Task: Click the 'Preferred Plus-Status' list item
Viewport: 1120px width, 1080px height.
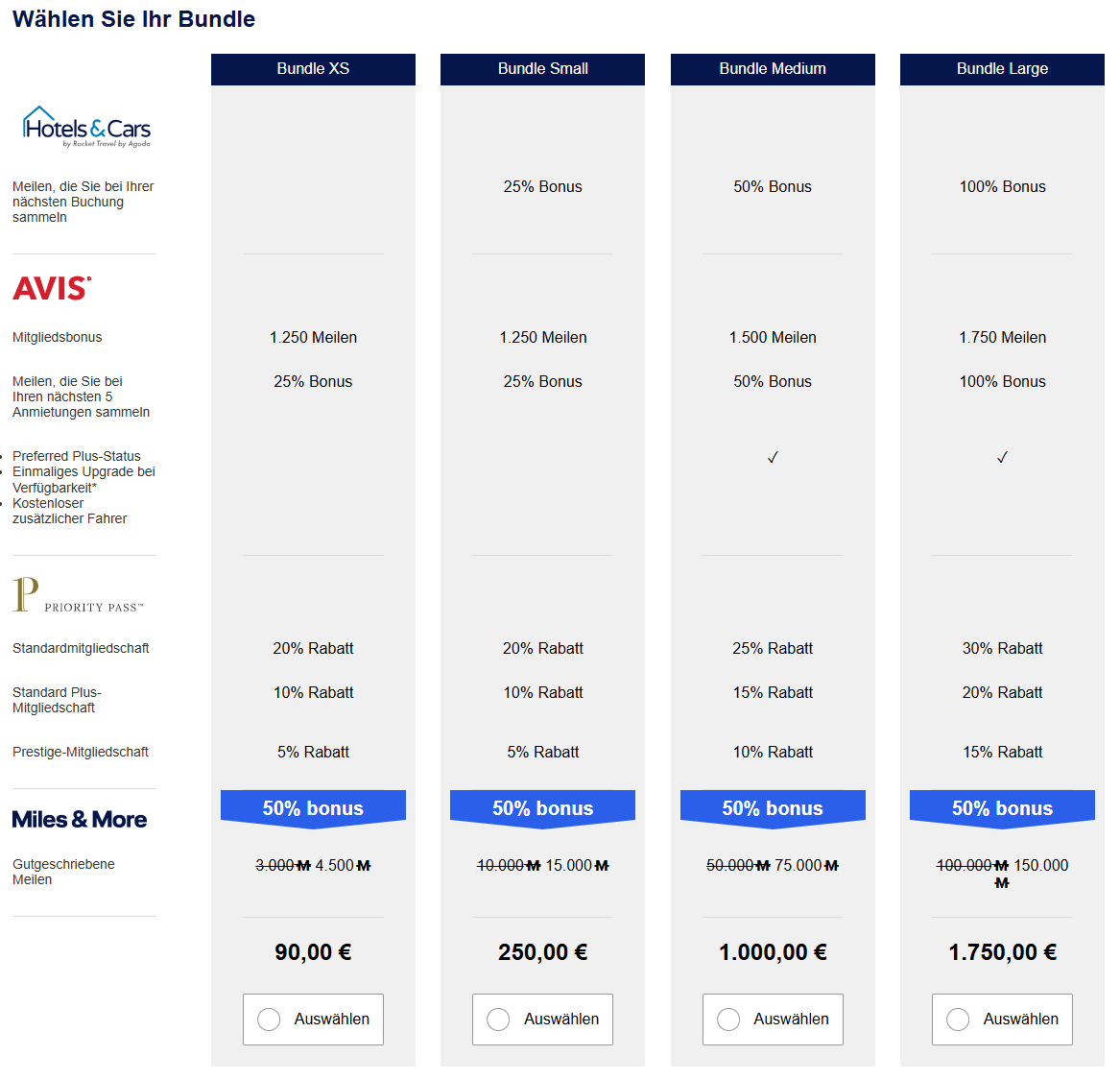Action: tap(77, 456)
